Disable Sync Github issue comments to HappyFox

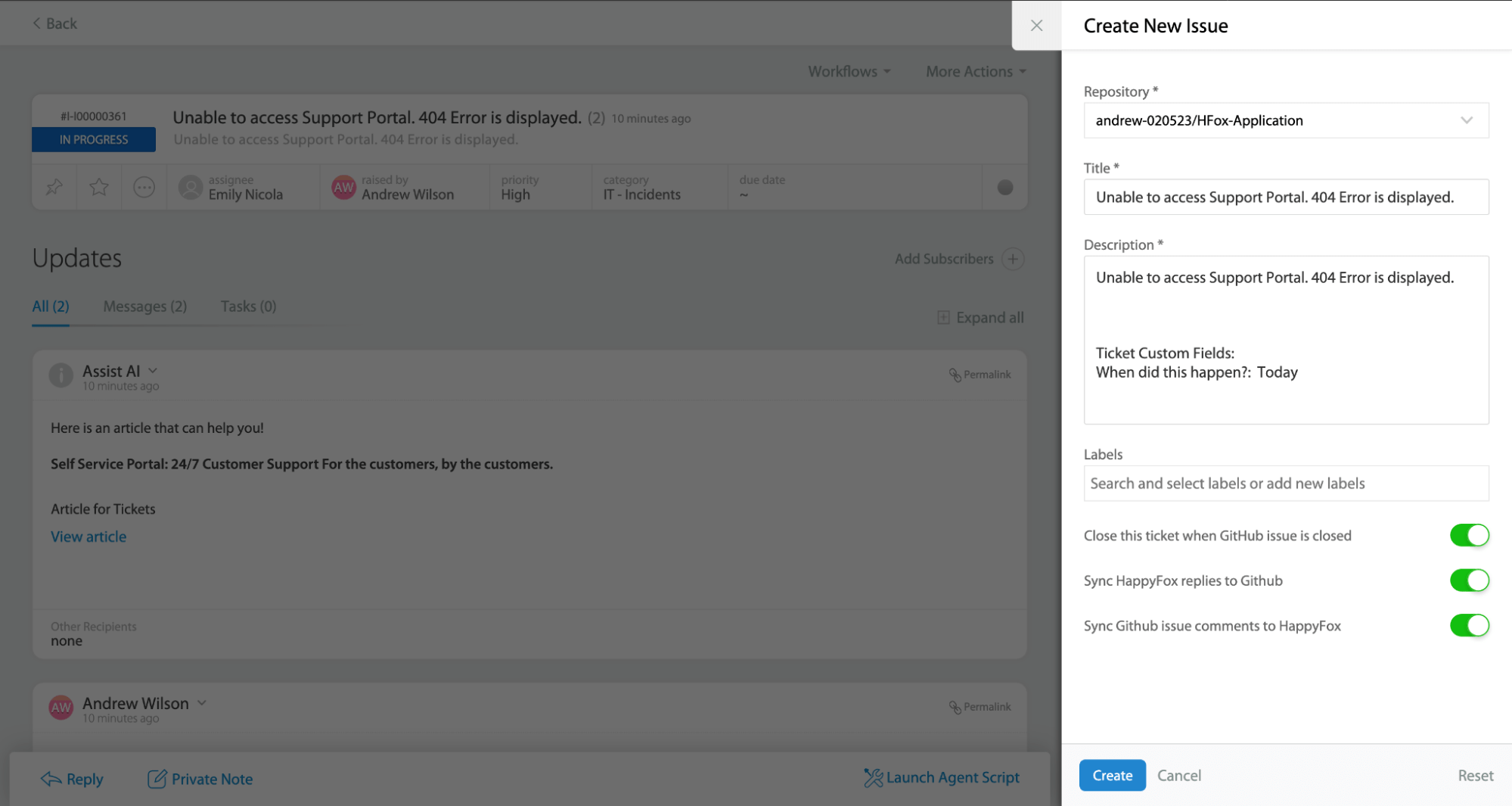pyautogui.click(x=1469, y=625)
